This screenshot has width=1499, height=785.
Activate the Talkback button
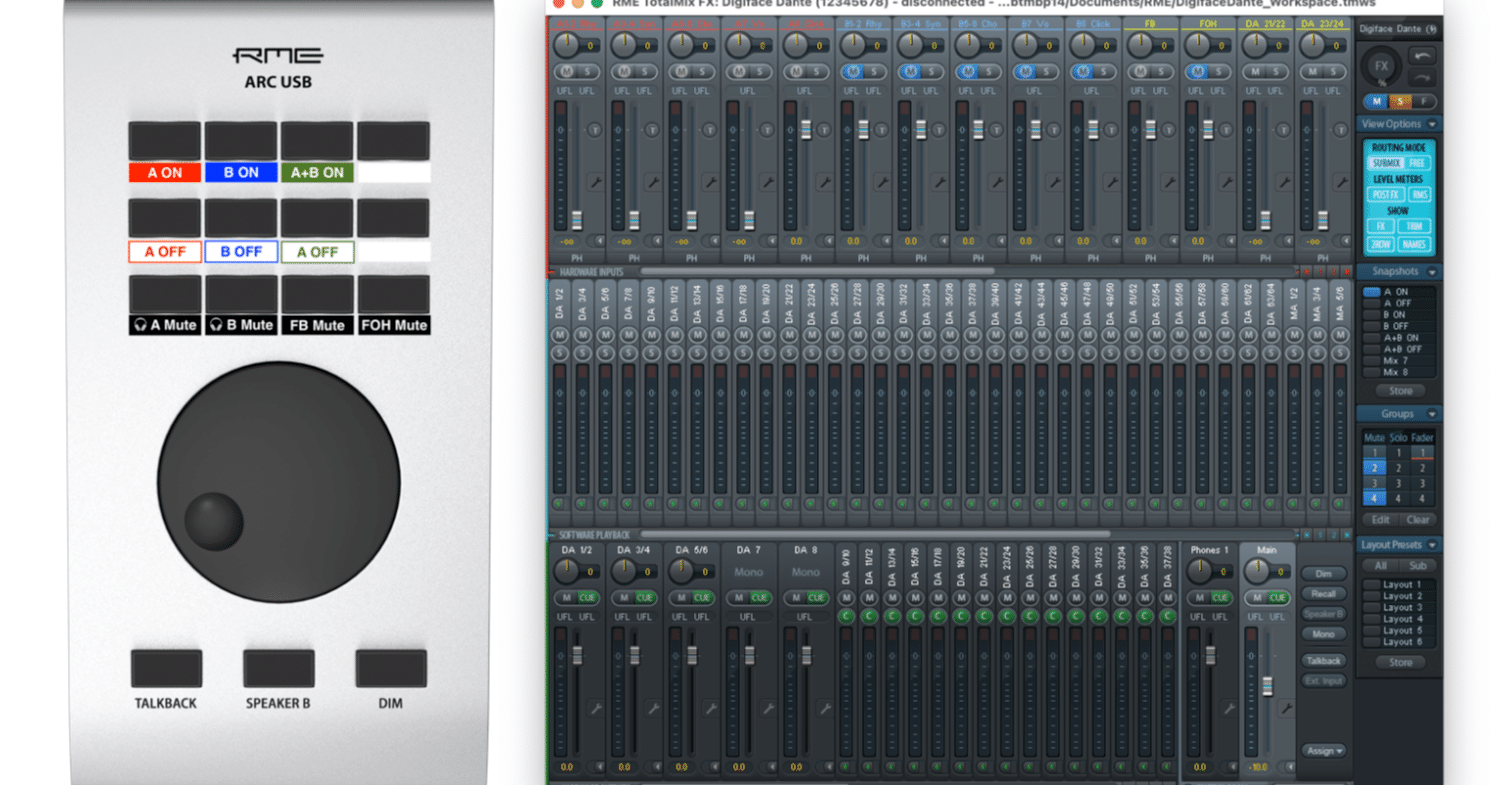1323,661
